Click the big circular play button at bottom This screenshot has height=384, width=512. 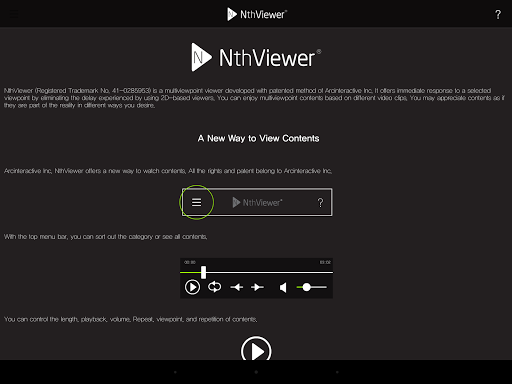tap(256, 349)
